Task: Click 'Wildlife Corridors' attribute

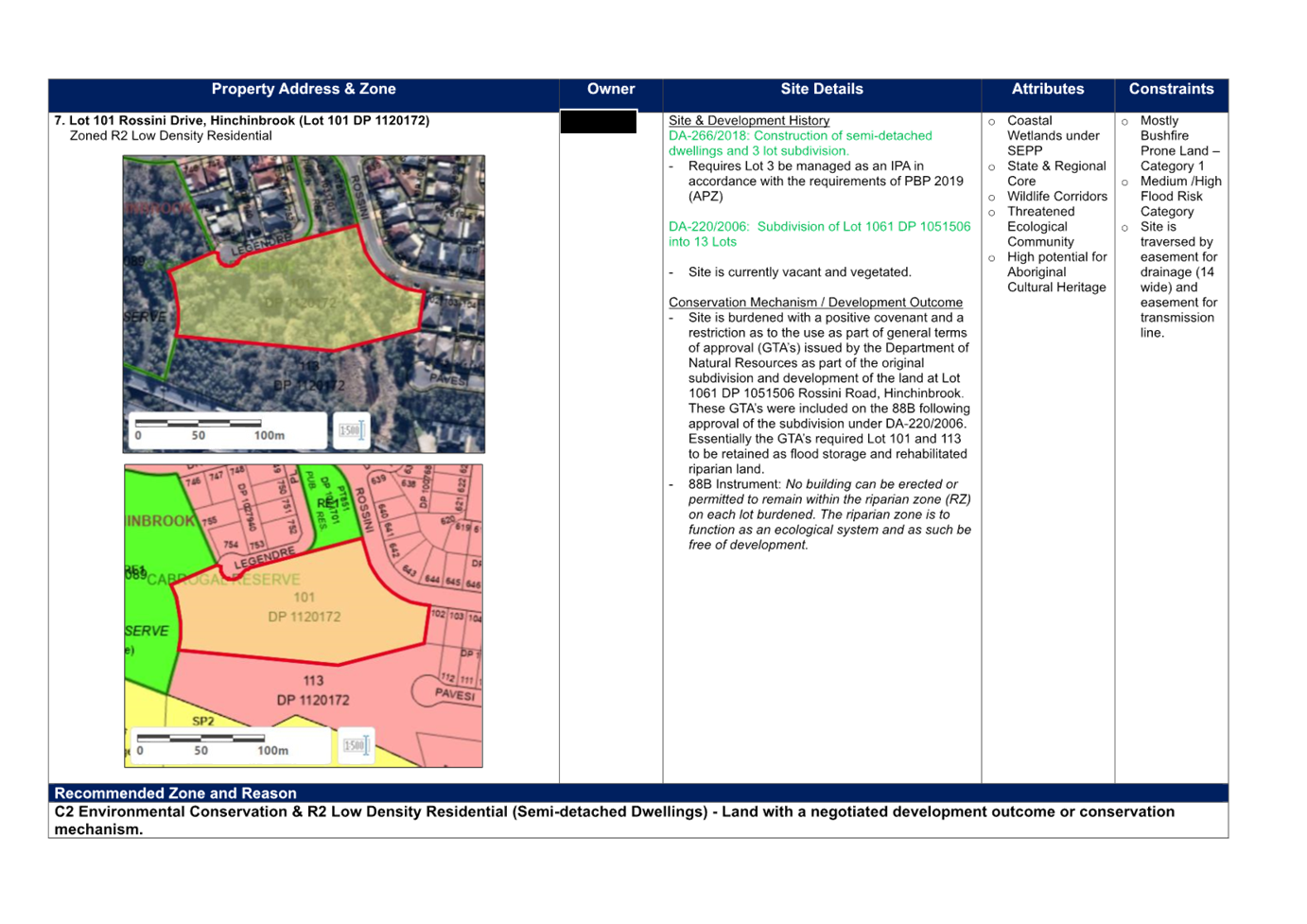Action: pos(1057,196)
